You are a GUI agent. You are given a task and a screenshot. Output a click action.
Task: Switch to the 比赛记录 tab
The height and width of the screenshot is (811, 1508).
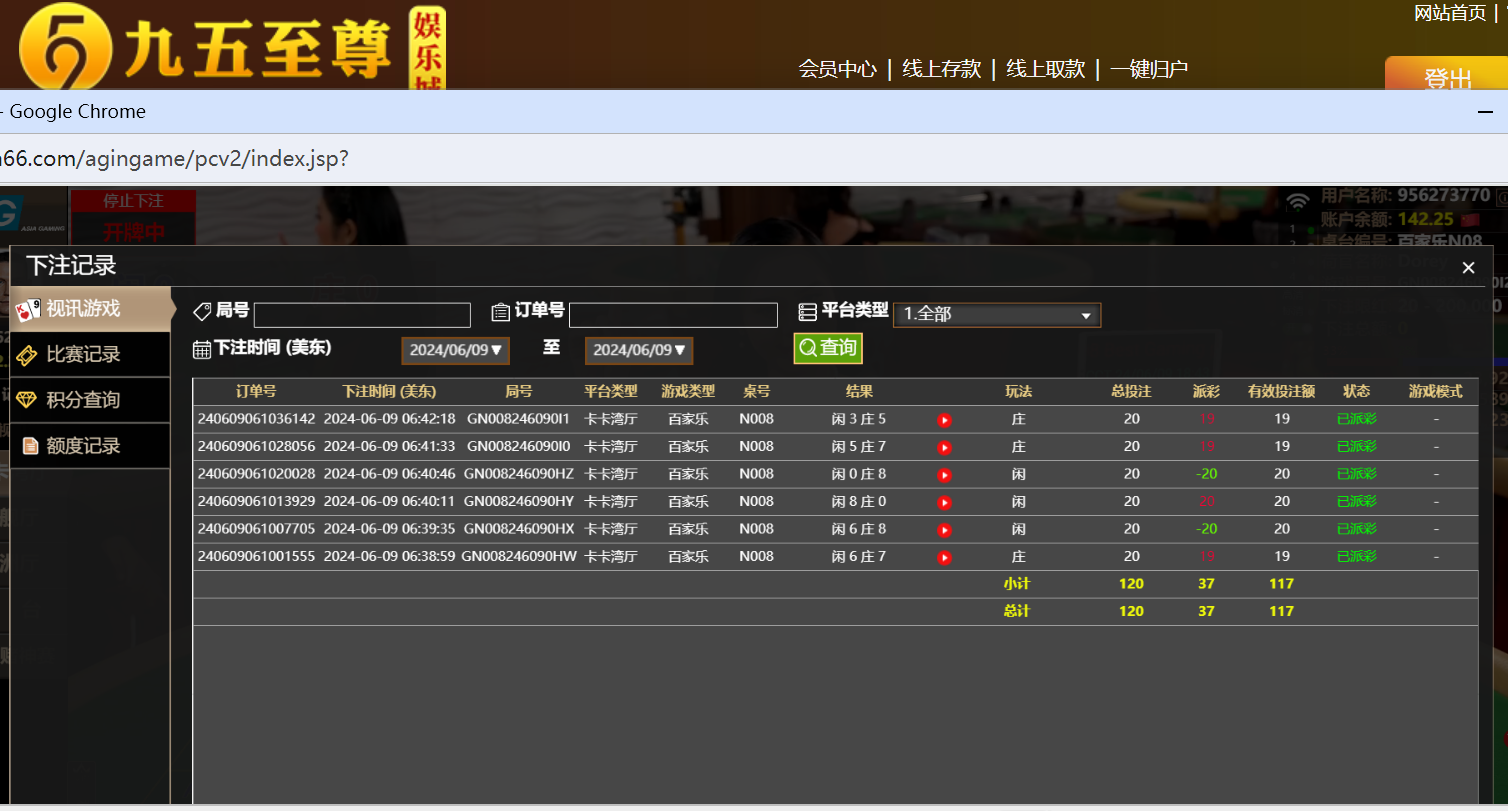tap(83, 354)
